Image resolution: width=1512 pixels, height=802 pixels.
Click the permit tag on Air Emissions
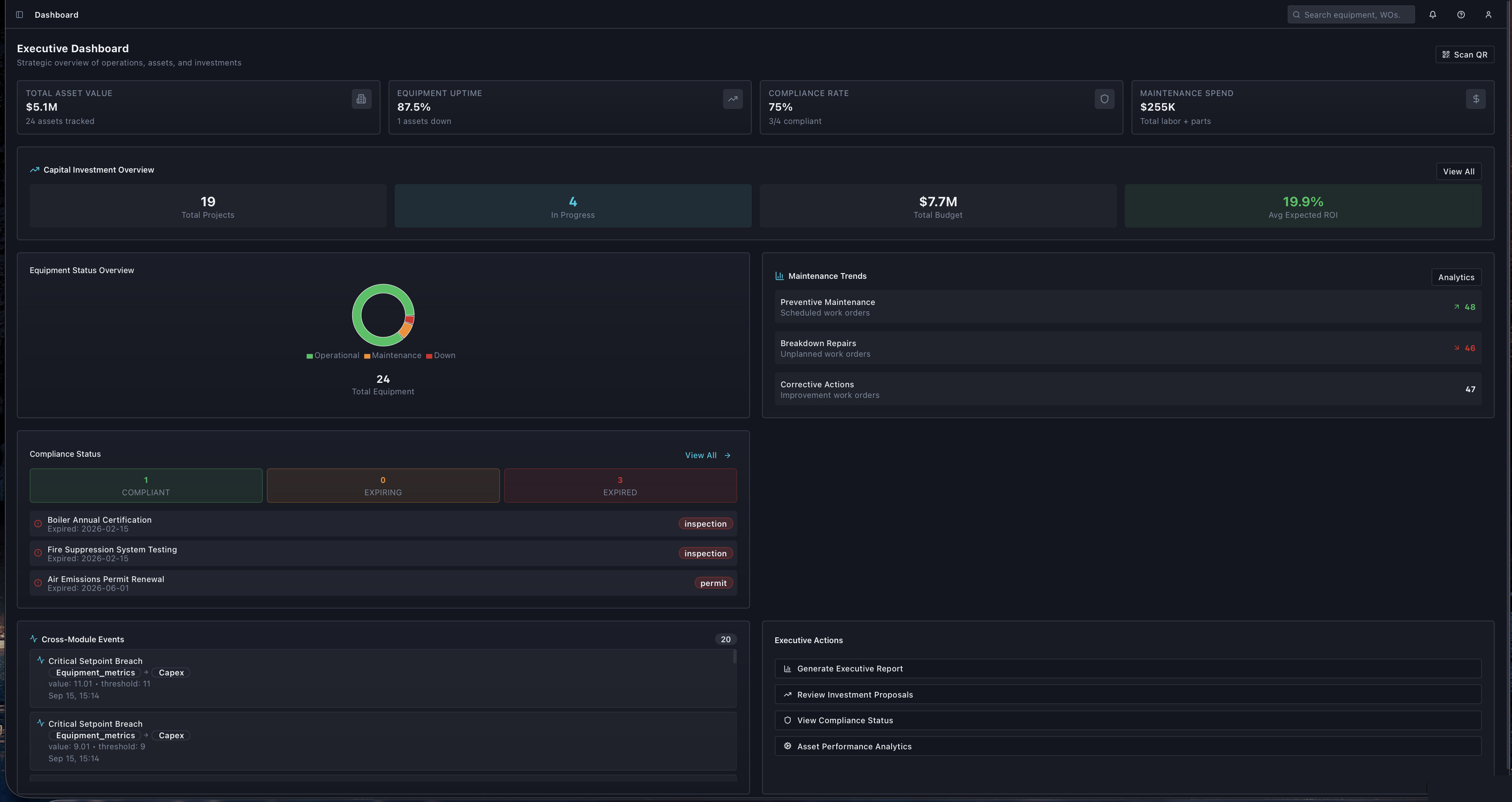(x=713, y=583)
